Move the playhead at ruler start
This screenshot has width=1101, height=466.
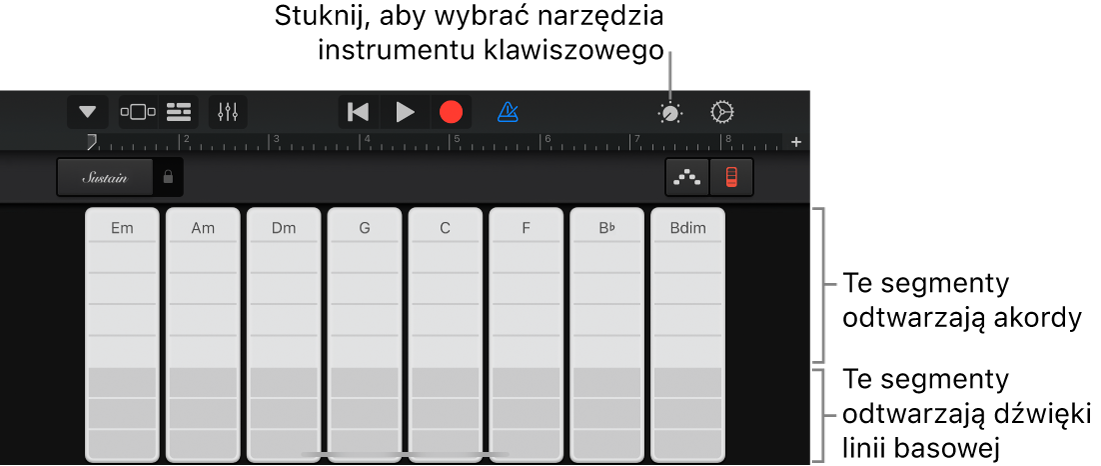[x=91, y=142]
